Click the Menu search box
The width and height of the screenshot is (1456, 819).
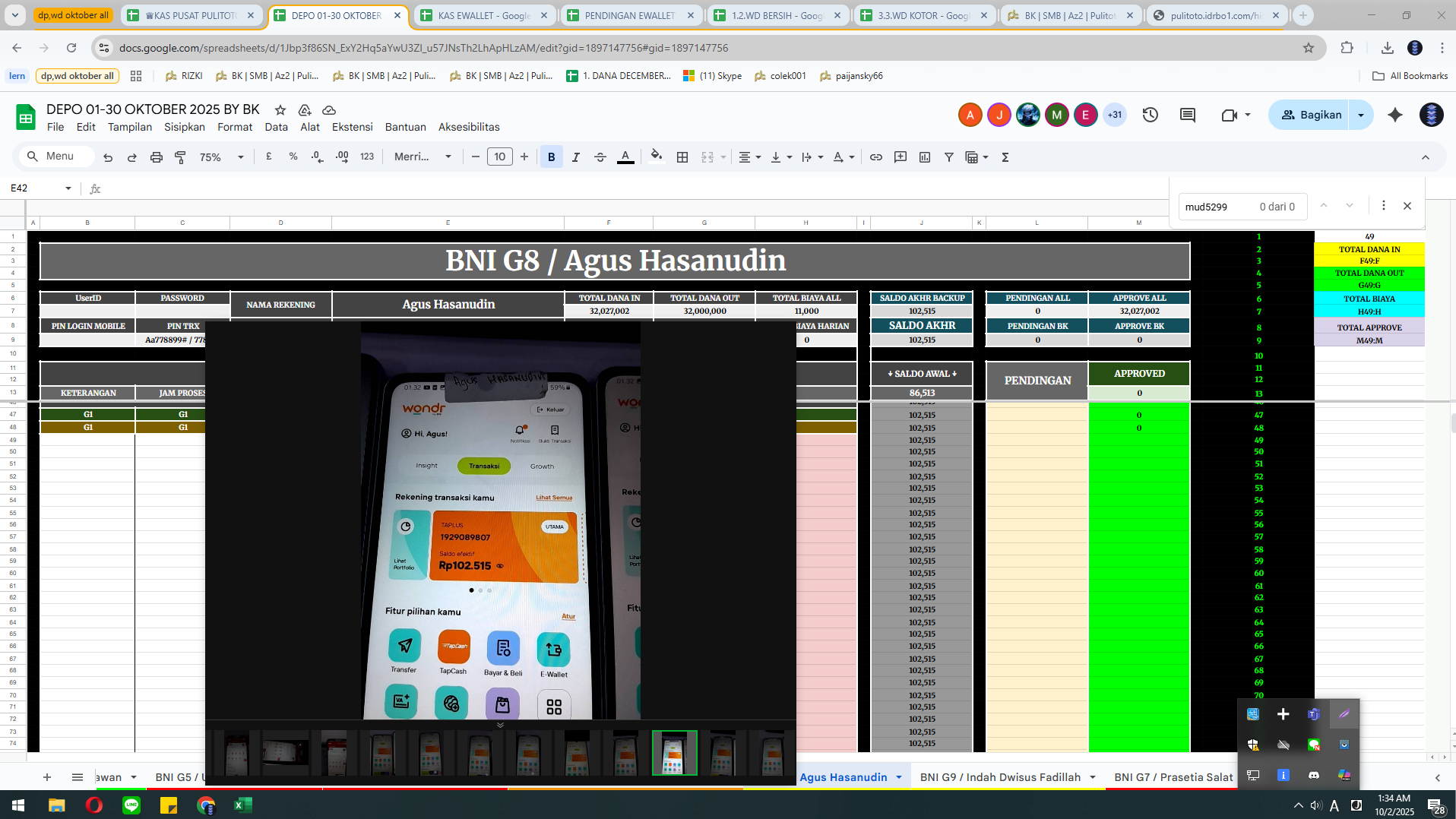click(56, 157)
